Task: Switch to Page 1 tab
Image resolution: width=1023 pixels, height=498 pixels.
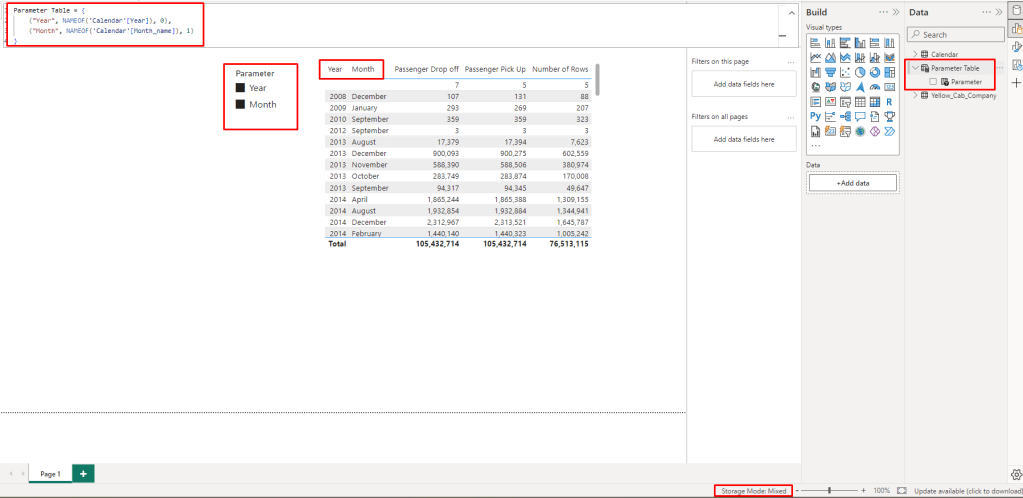Action: coord(50,473)
